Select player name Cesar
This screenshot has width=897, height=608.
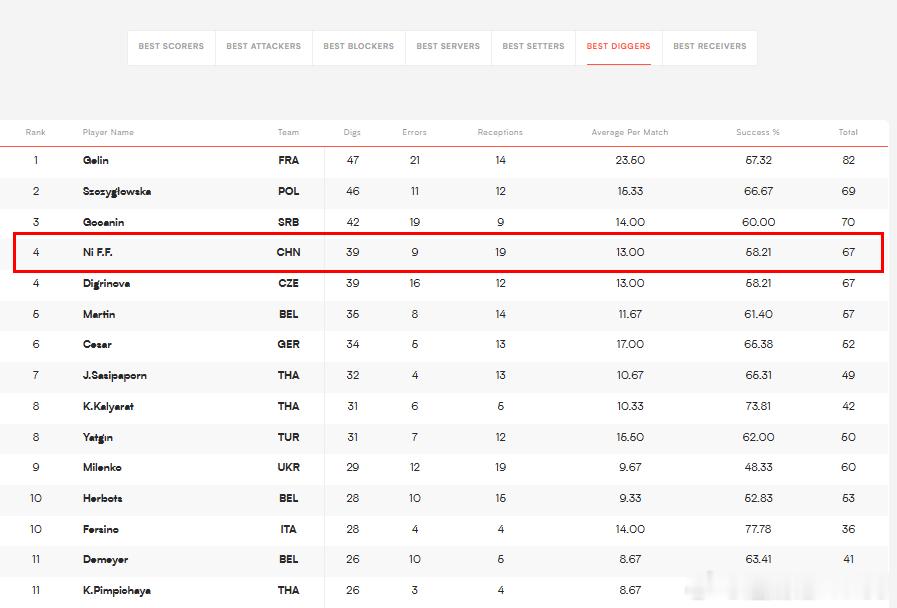(x=97, y=344)
